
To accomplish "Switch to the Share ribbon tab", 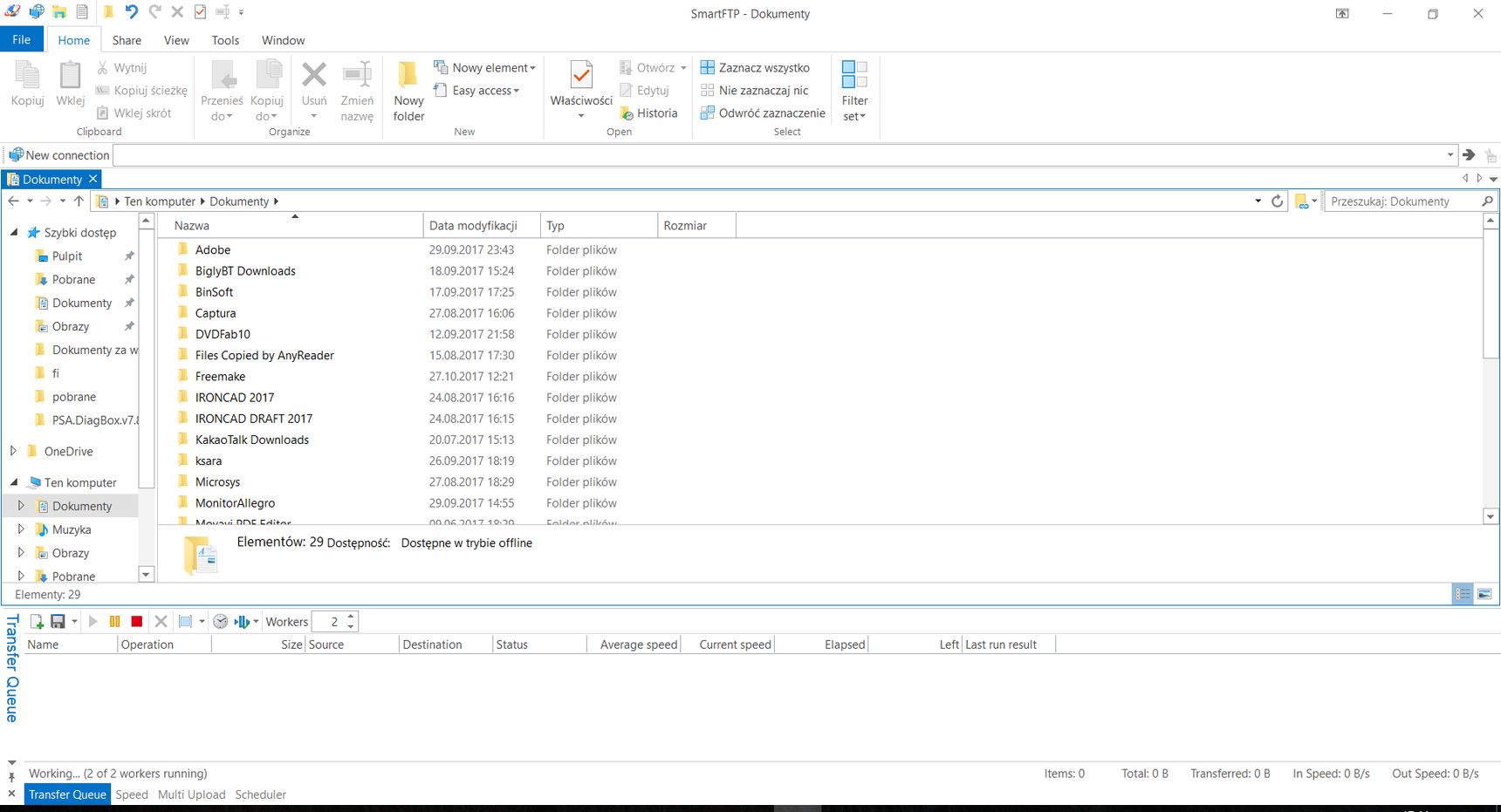I will click(x=127, y=40).
